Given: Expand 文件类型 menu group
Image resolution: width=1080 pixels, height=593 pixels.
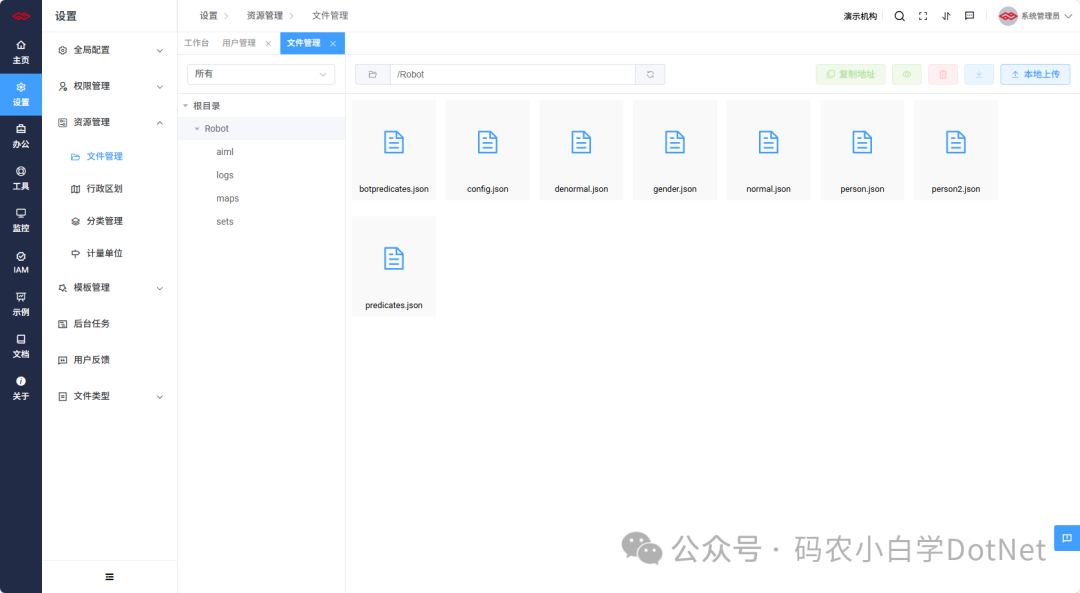Looking at the screenshot, I should pos(110,396).
